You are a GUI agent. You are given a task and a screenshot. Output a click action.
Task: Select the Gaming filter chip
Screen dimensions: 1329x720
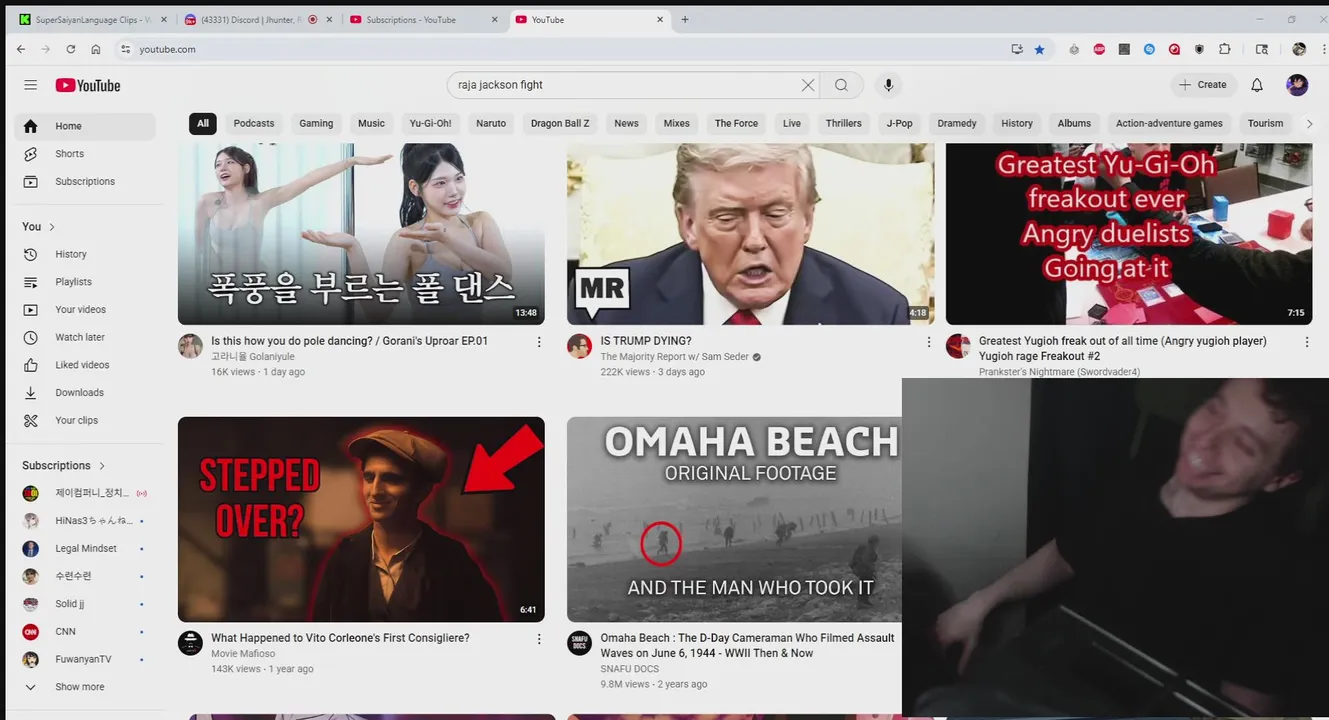click(x=316, y=124)
